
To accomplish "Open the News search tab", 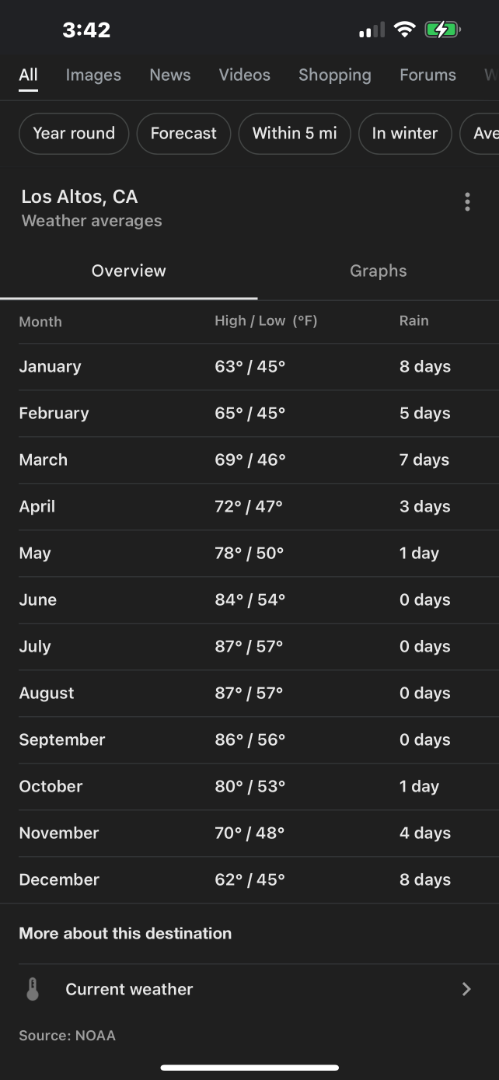I will (x=170, y=75).
